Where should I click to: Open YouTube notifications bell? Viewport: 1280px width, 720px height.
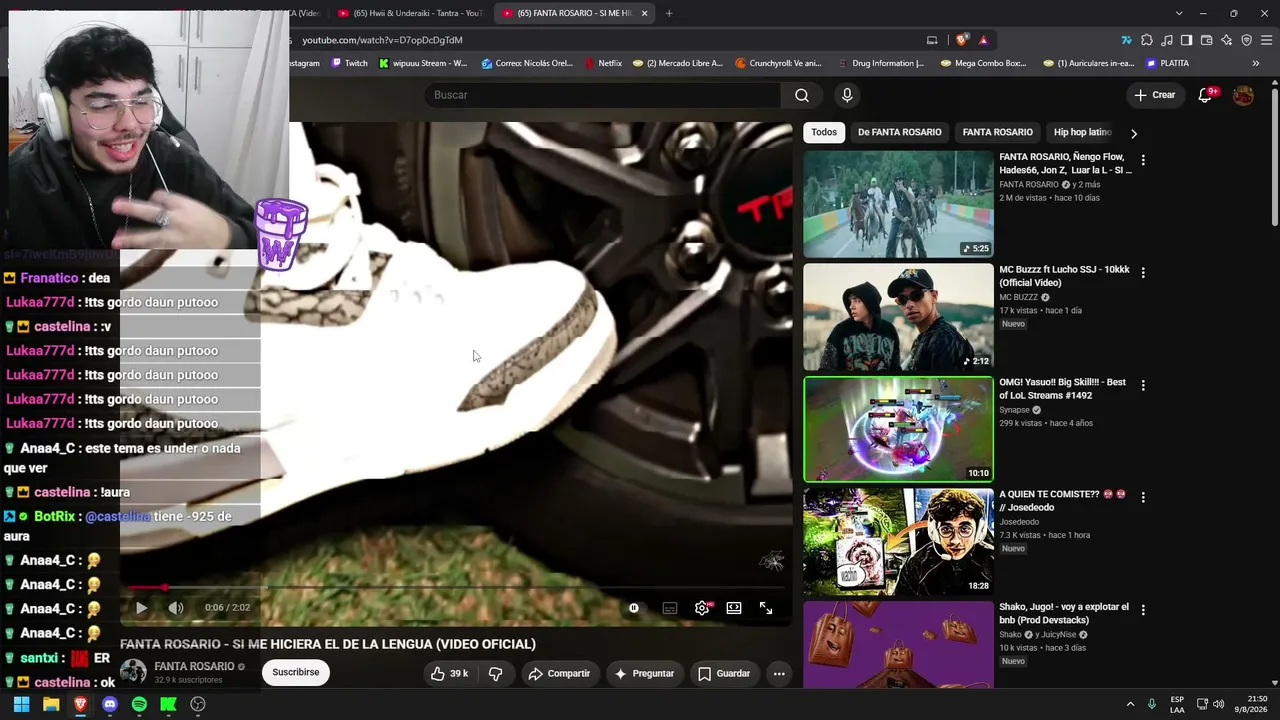click(x=1206, y=95)
